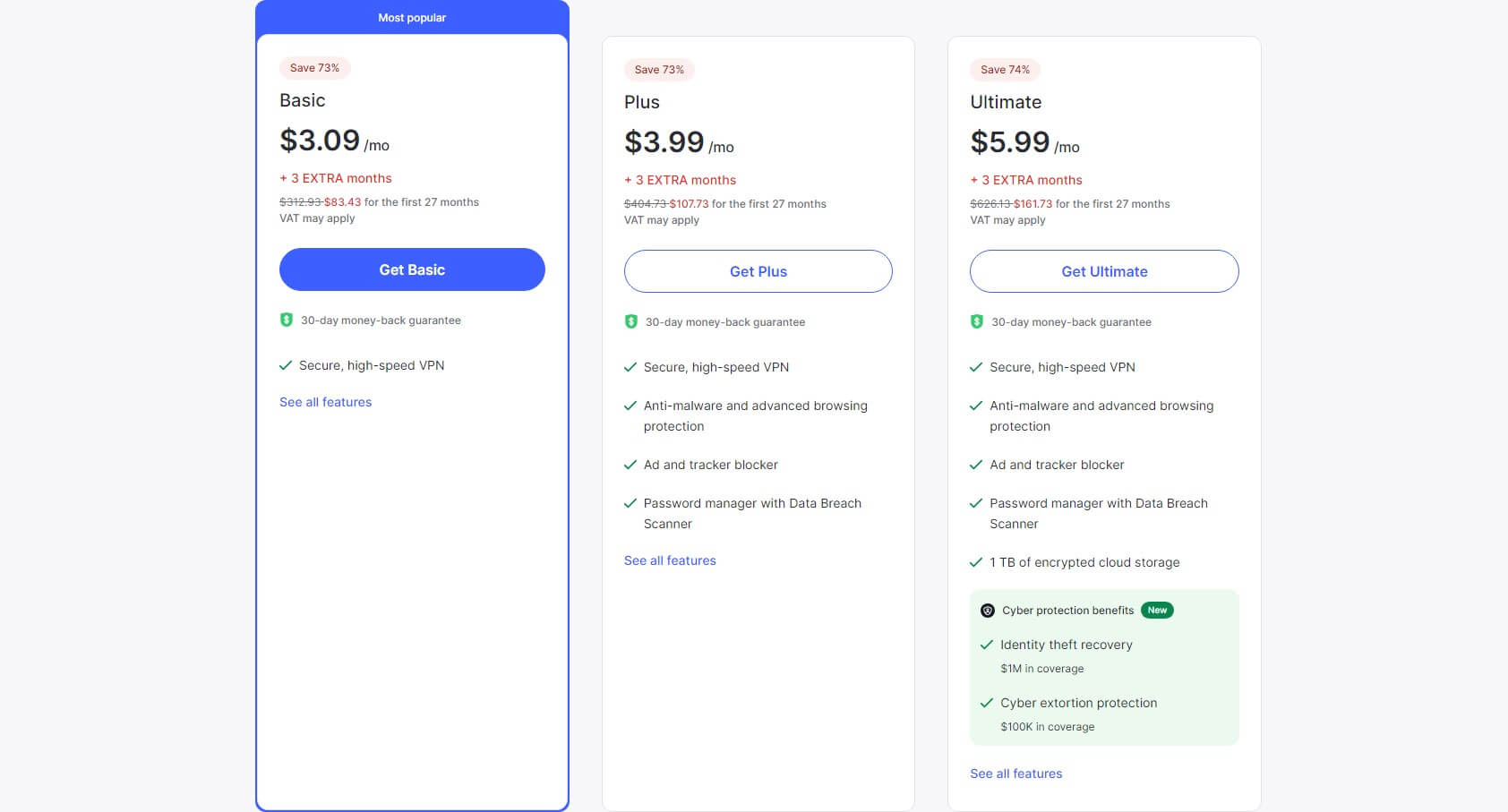Image resolution: width=1508 pixels, height=812 pixels.
Task: Open See all features under Plus plan
Action: click(670, 560)
